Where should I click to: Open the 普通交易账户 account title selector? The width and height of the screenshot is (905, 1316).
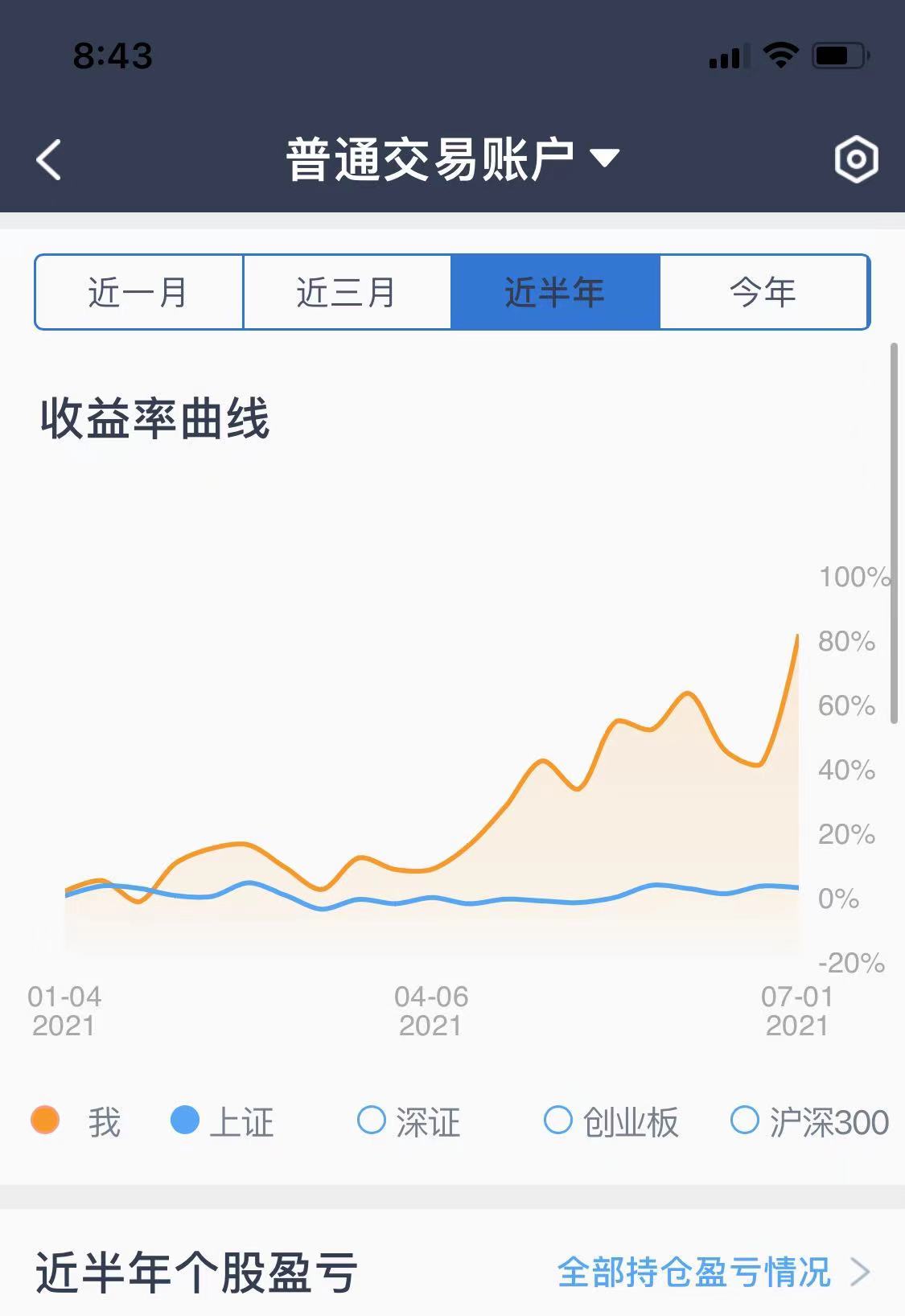point(430,159)
